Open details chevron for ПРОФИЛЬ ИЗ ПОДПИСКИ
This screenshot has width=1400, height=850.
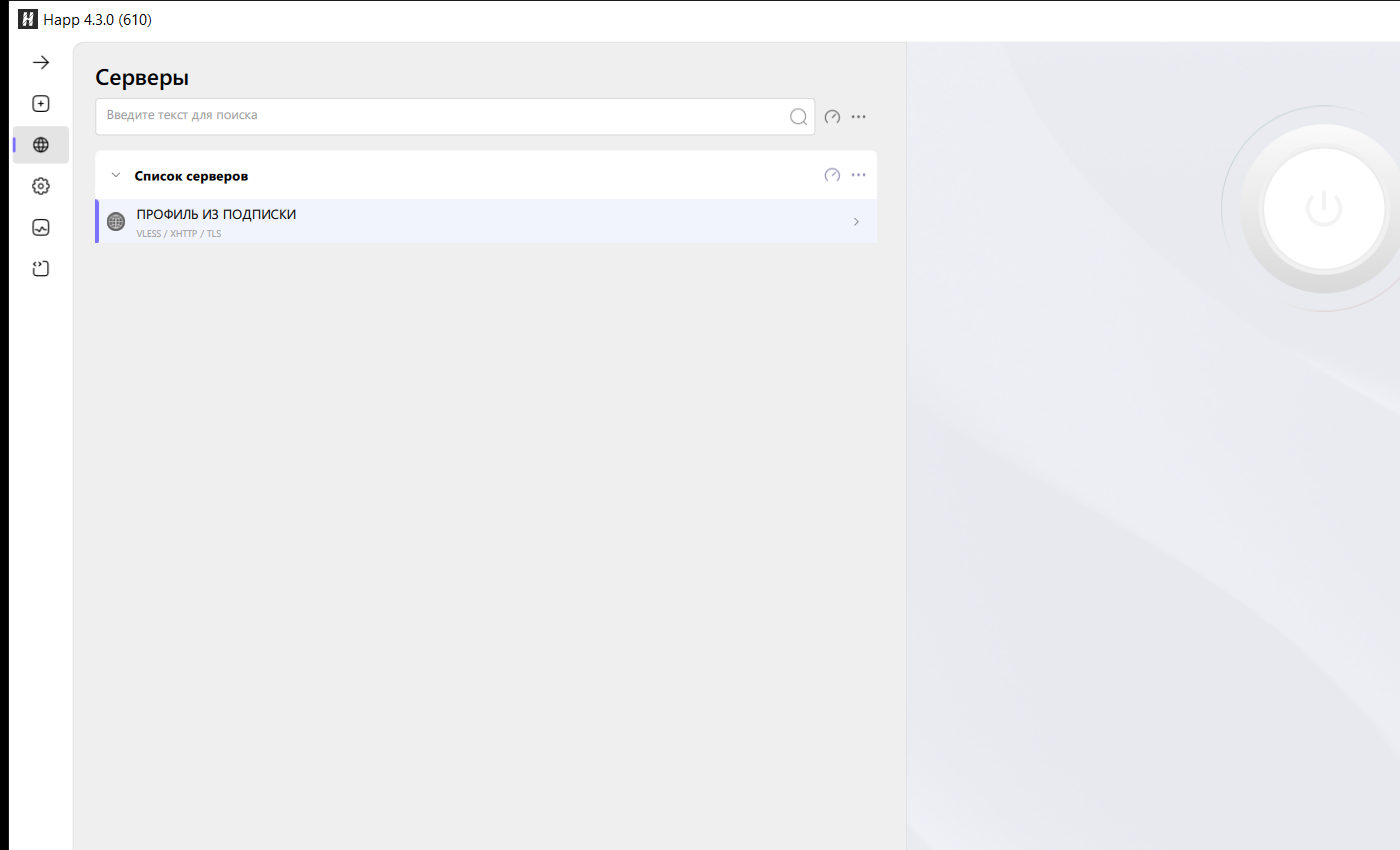tap(856, 221)
